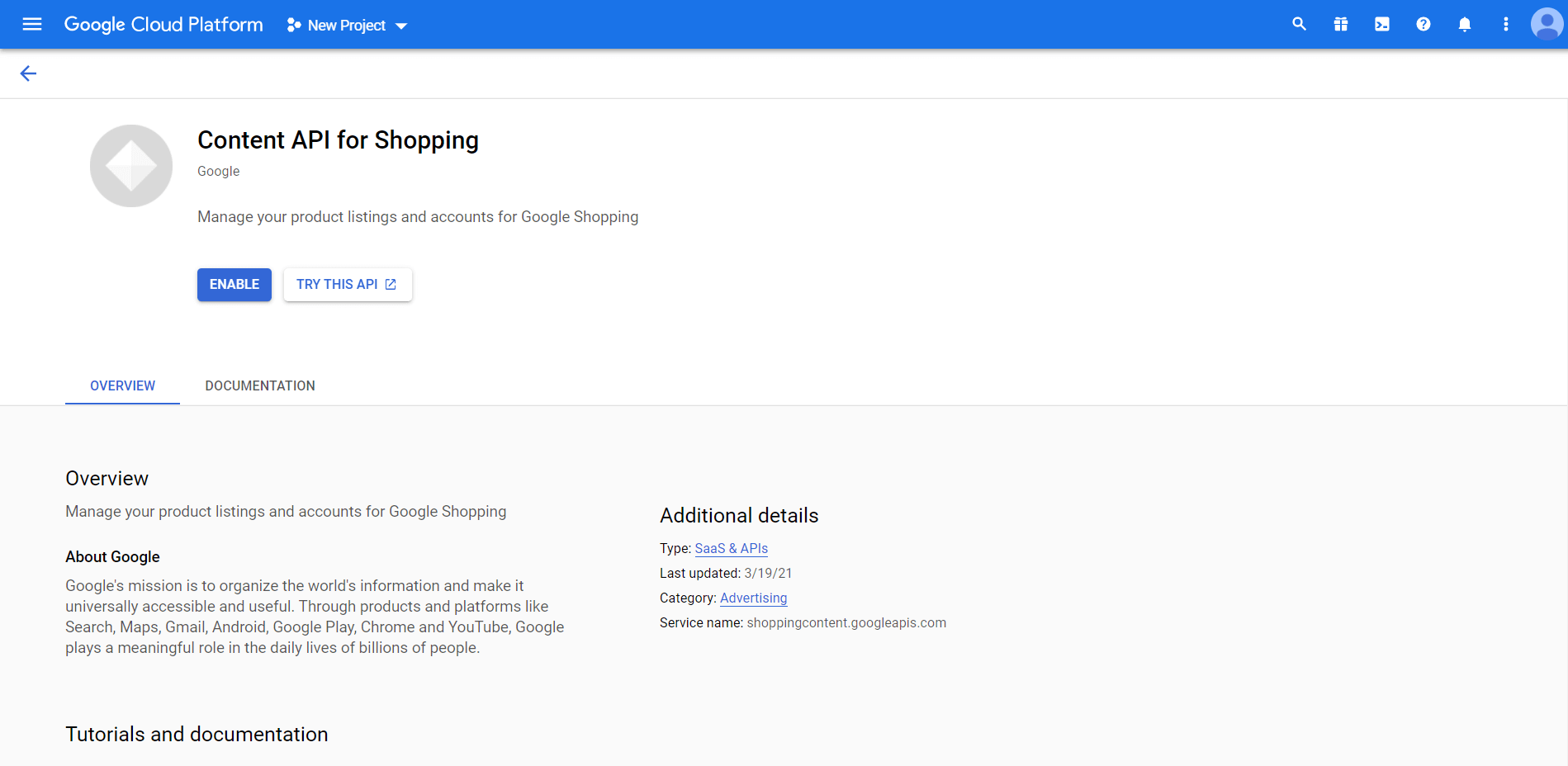Click the Content API for Shopping title

tap(338, 140)
